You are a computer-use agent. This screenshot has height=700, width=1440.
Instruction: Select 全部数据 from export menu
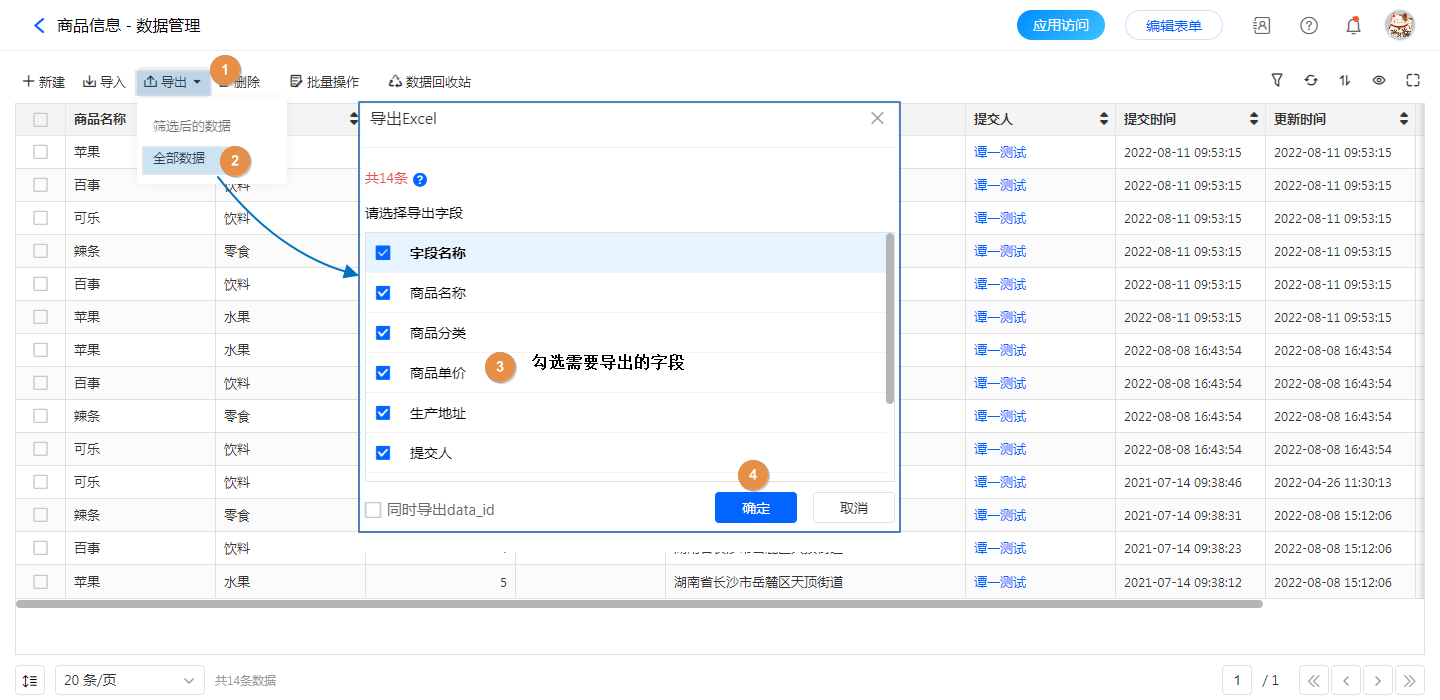179,159
